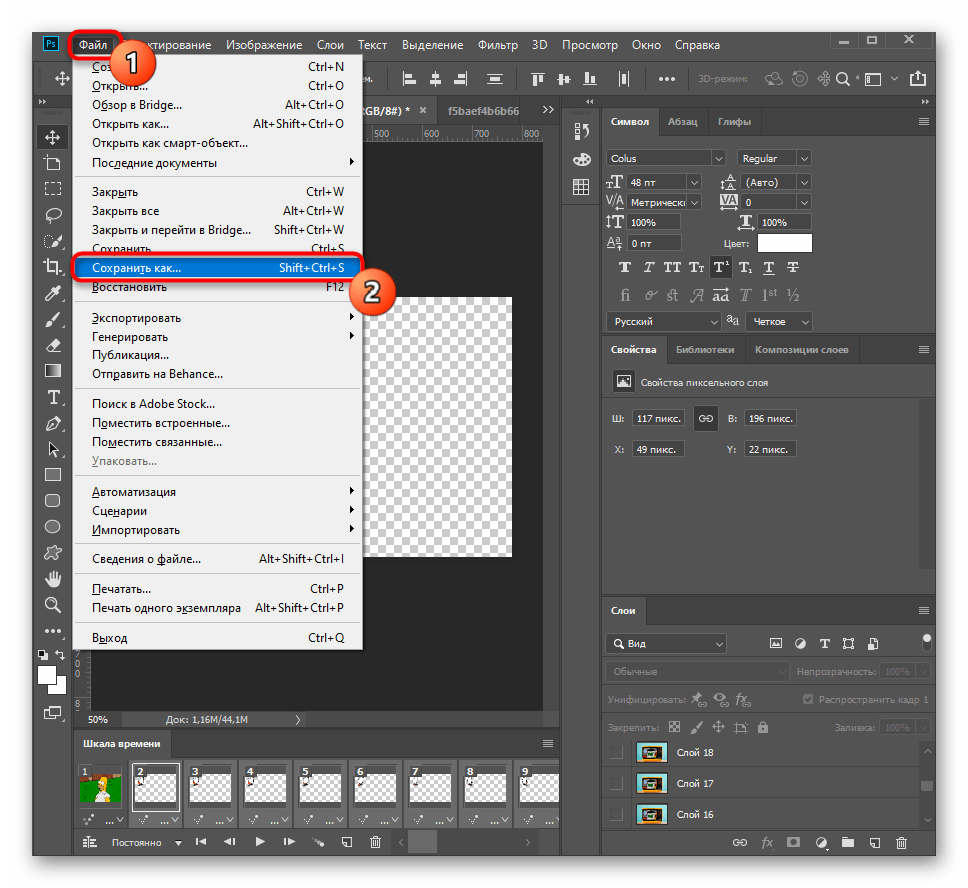Open the Вид layer filter dropdown
Image resolution: width=968 pixels, height=888 pixels.
point(666,643)
